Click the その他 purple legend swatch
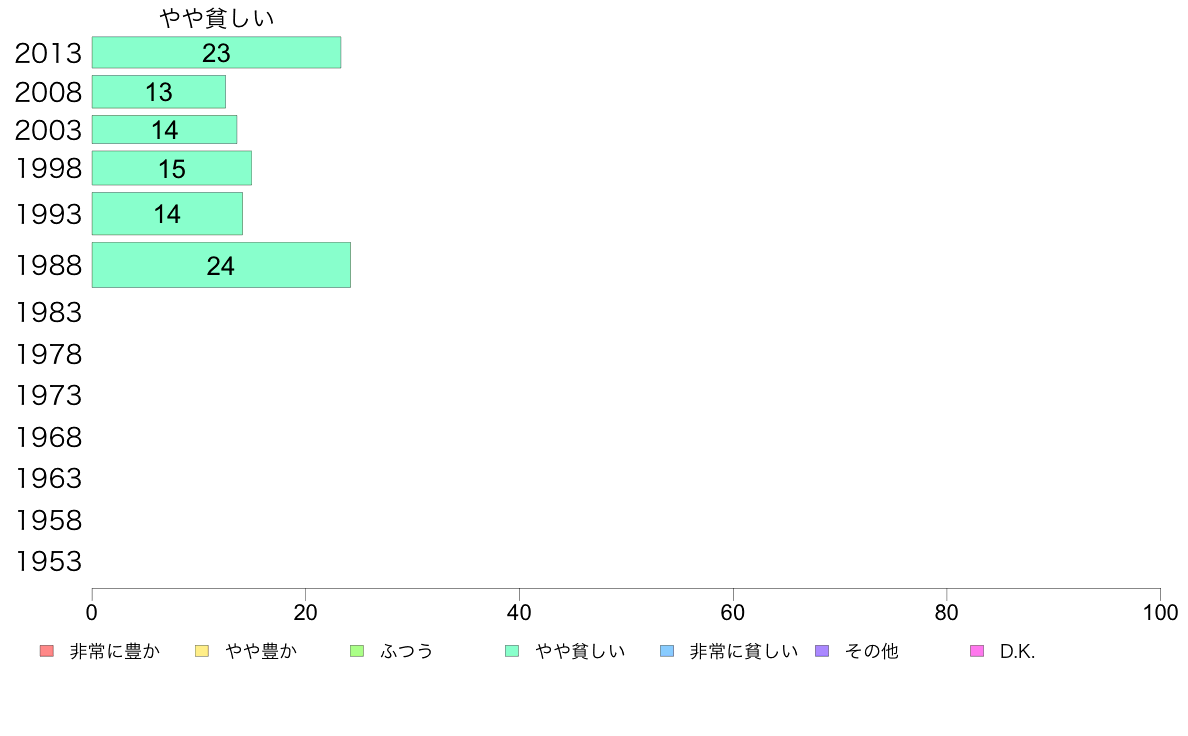 click(x=822, y=651)
